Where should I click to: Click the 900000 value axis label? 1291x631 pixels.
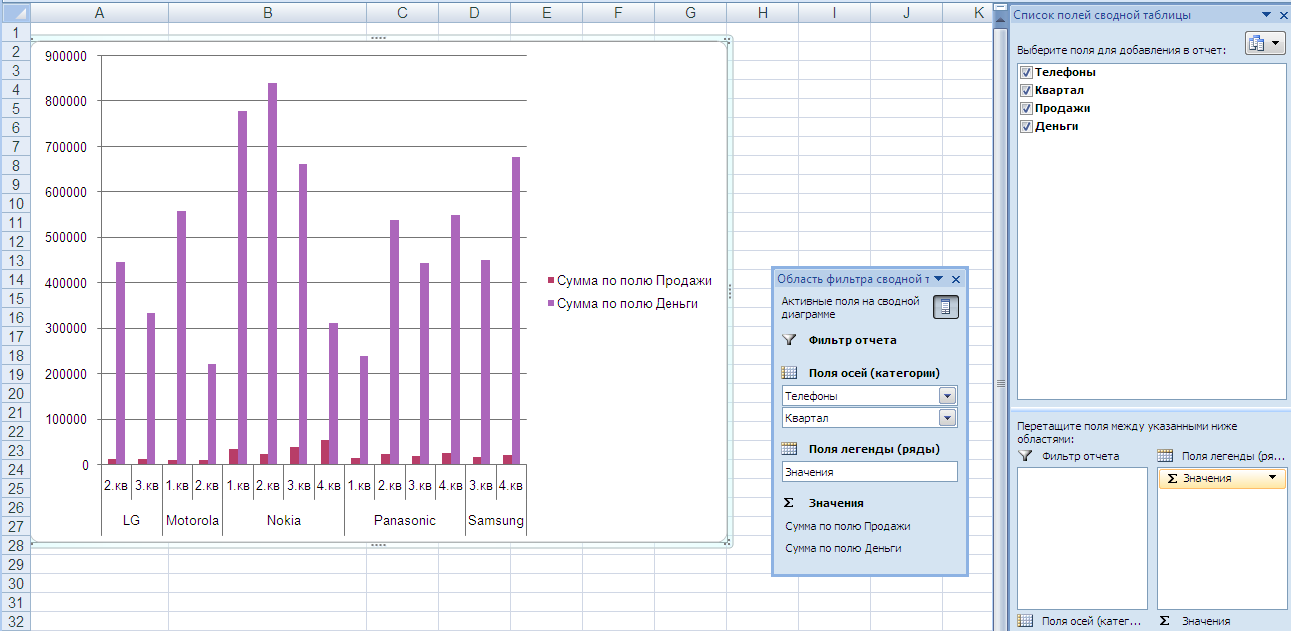pos(66,56)
